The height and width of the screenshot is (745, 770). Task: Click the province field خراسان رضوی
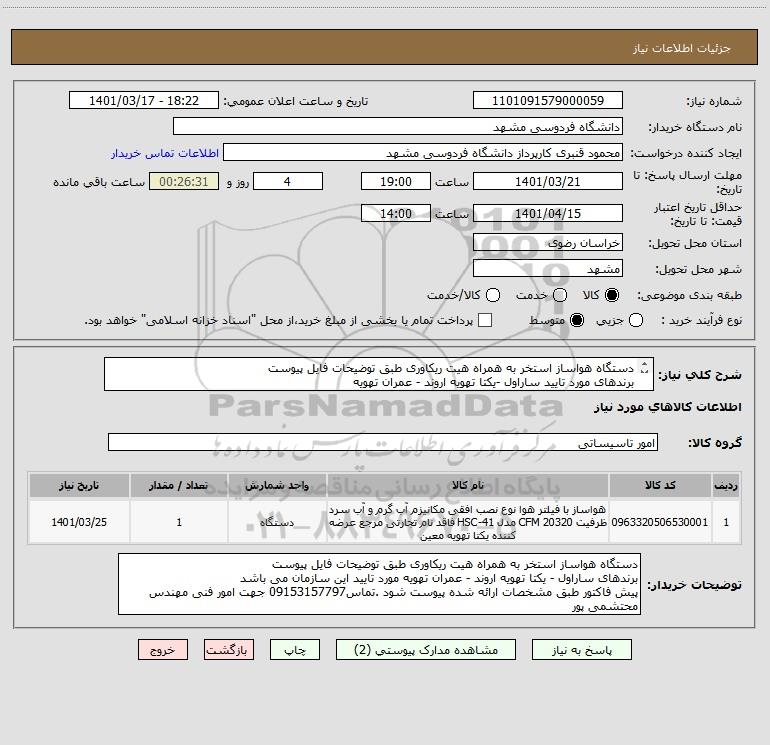point(548,243)
